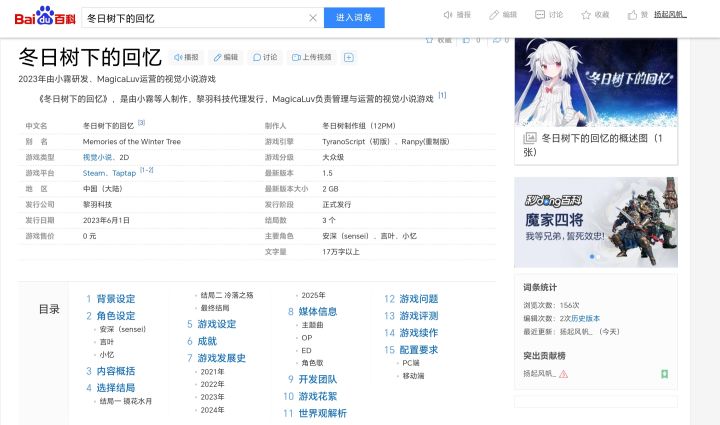Viewport: 720px width, 425px height.
Task: Click 播报 speaker icon in top bar
Action: click(448, 15)
